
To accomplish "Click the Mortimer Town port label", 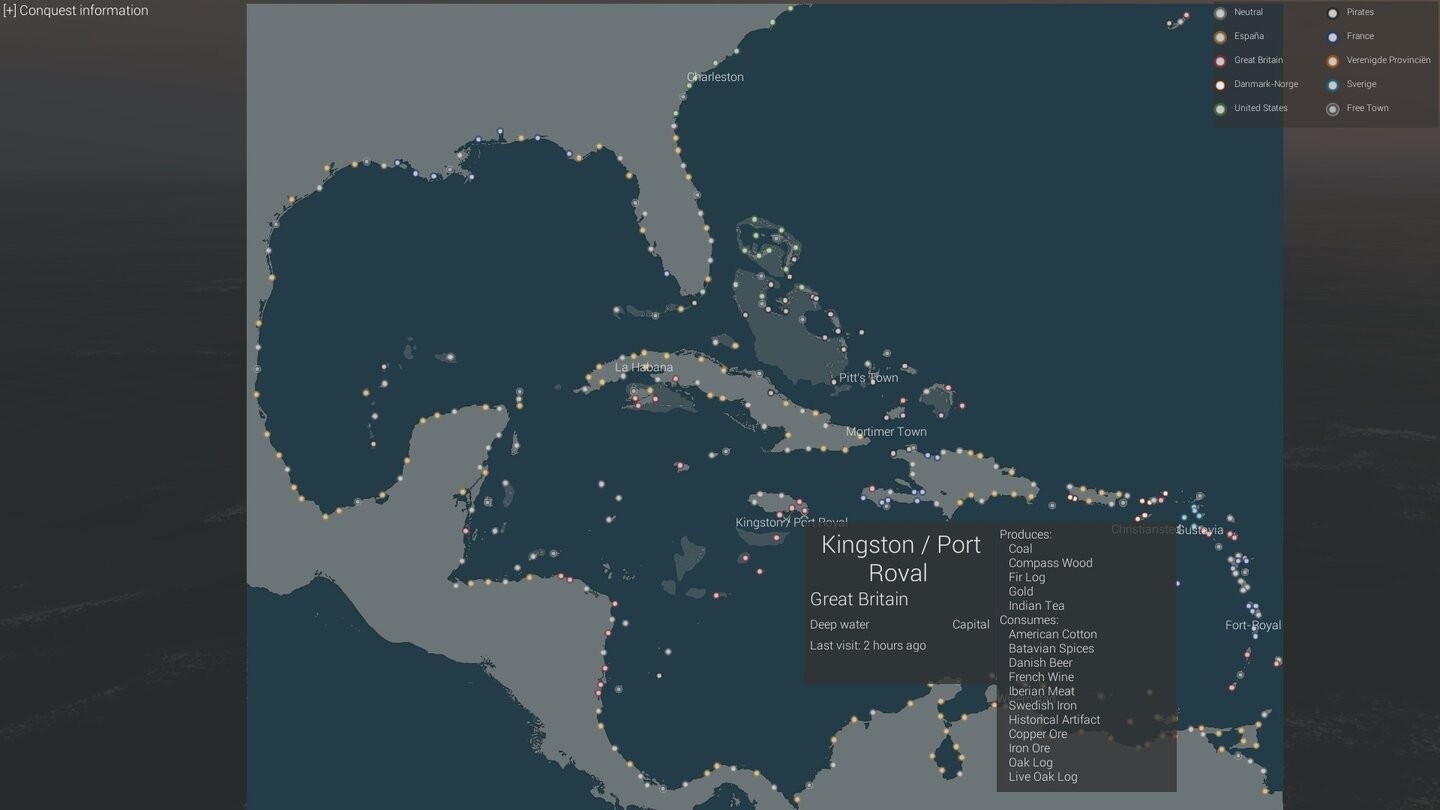I will 886,432.
